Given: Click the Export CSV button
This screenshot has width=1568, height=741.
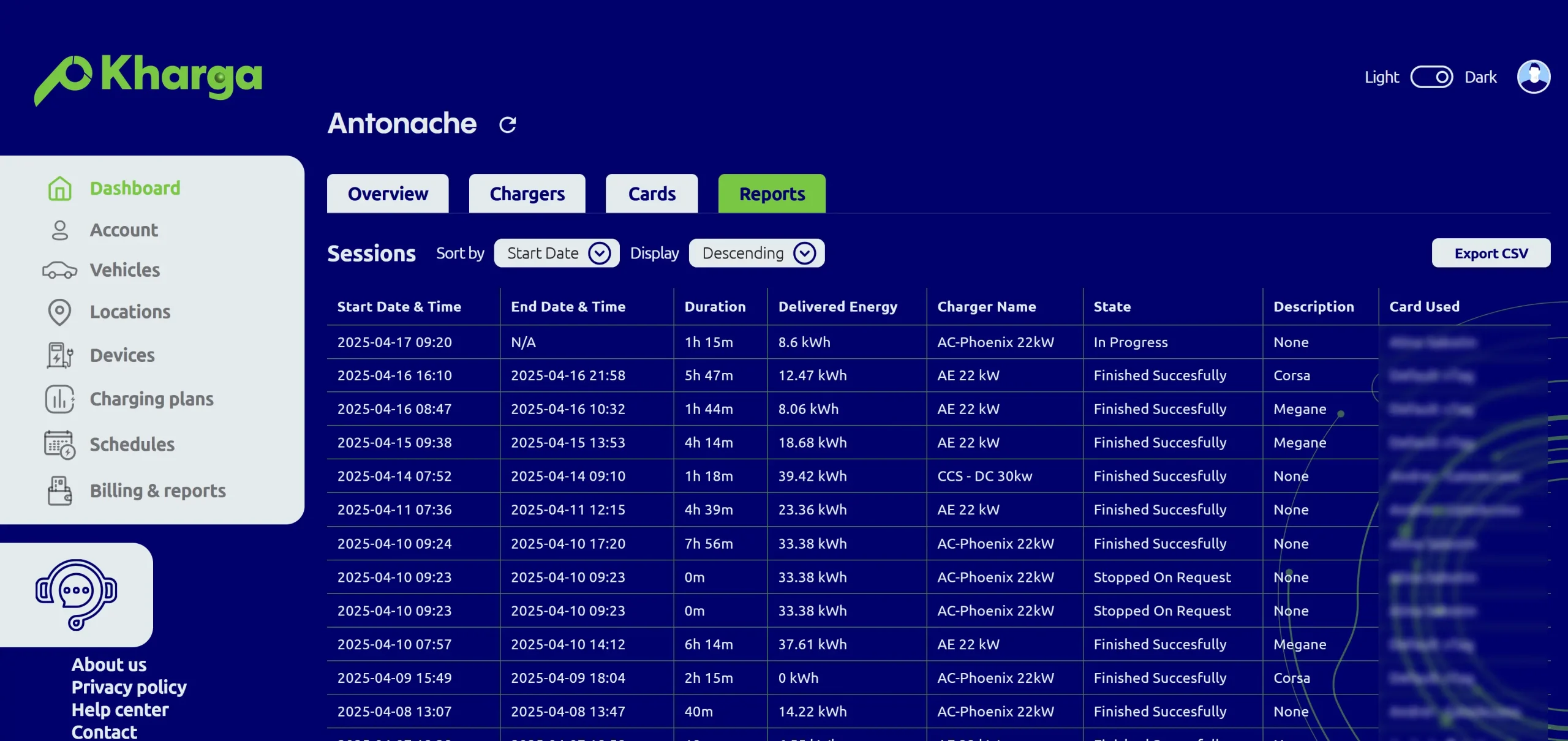Looking at the screenshot, I should [1491, 254].
